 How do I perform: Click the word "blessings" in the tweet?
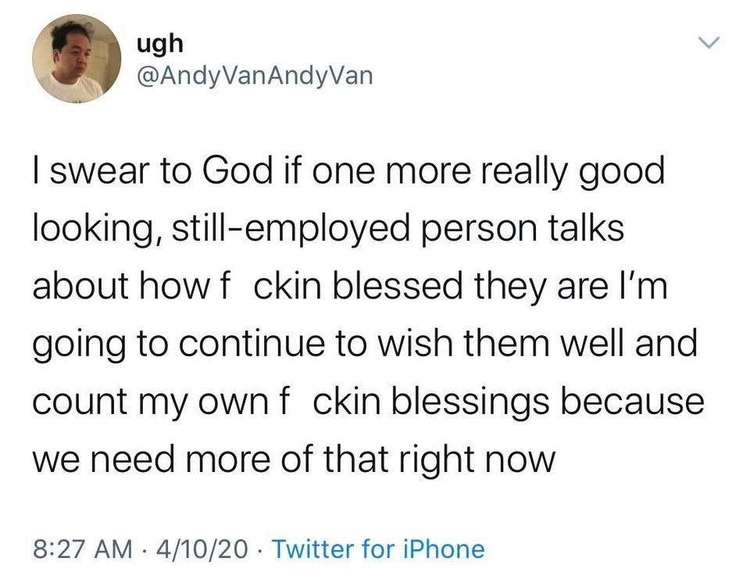point(471,401)
